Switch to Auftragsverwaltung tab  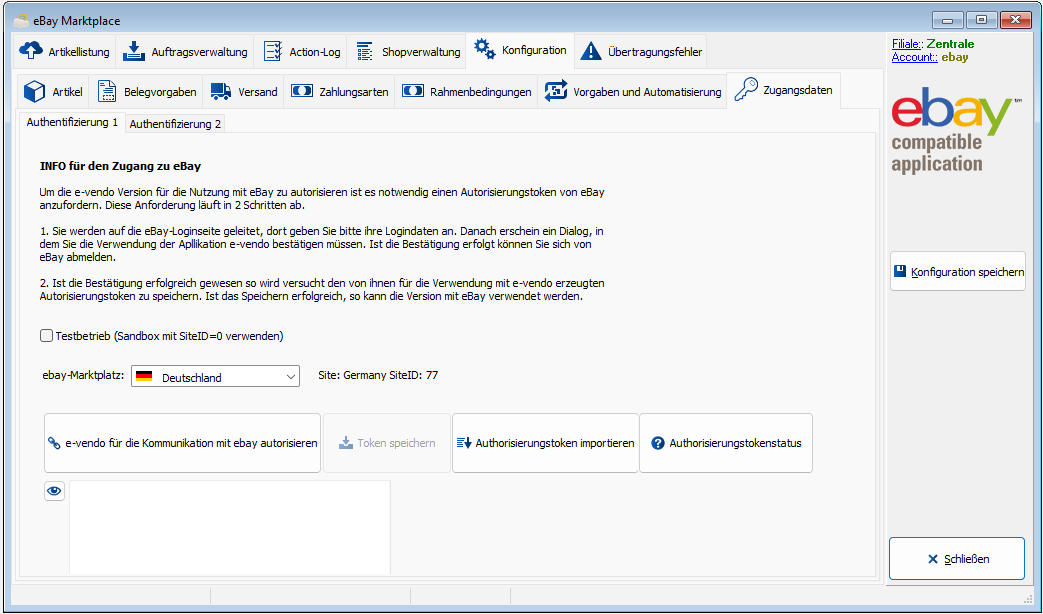pyautogui.click(x=185, y=52)
